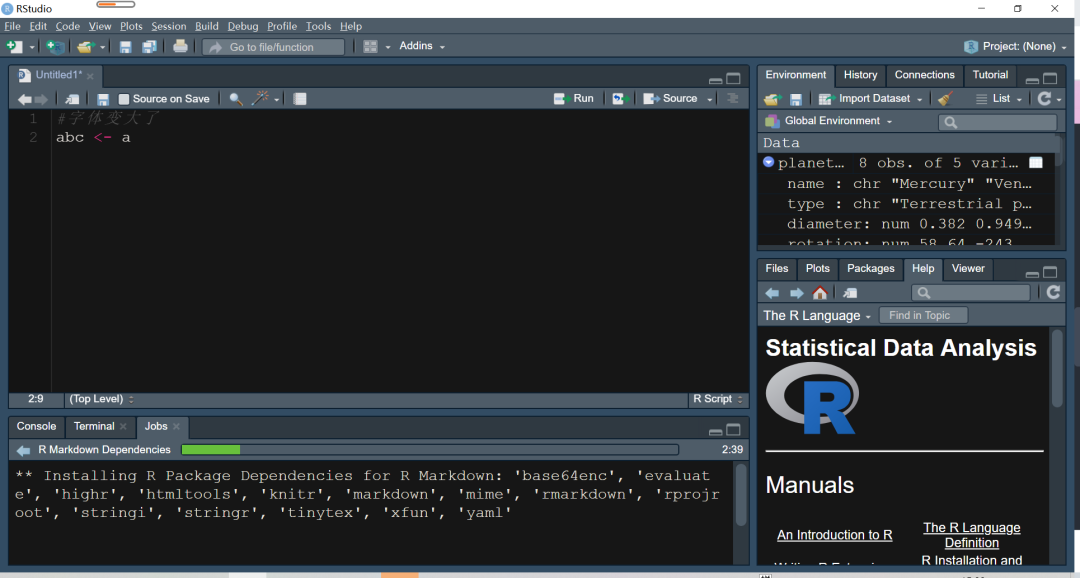Open the Source button dropdown arrow
This screenshot has height=578, width=1080.
tap(709, 99)
